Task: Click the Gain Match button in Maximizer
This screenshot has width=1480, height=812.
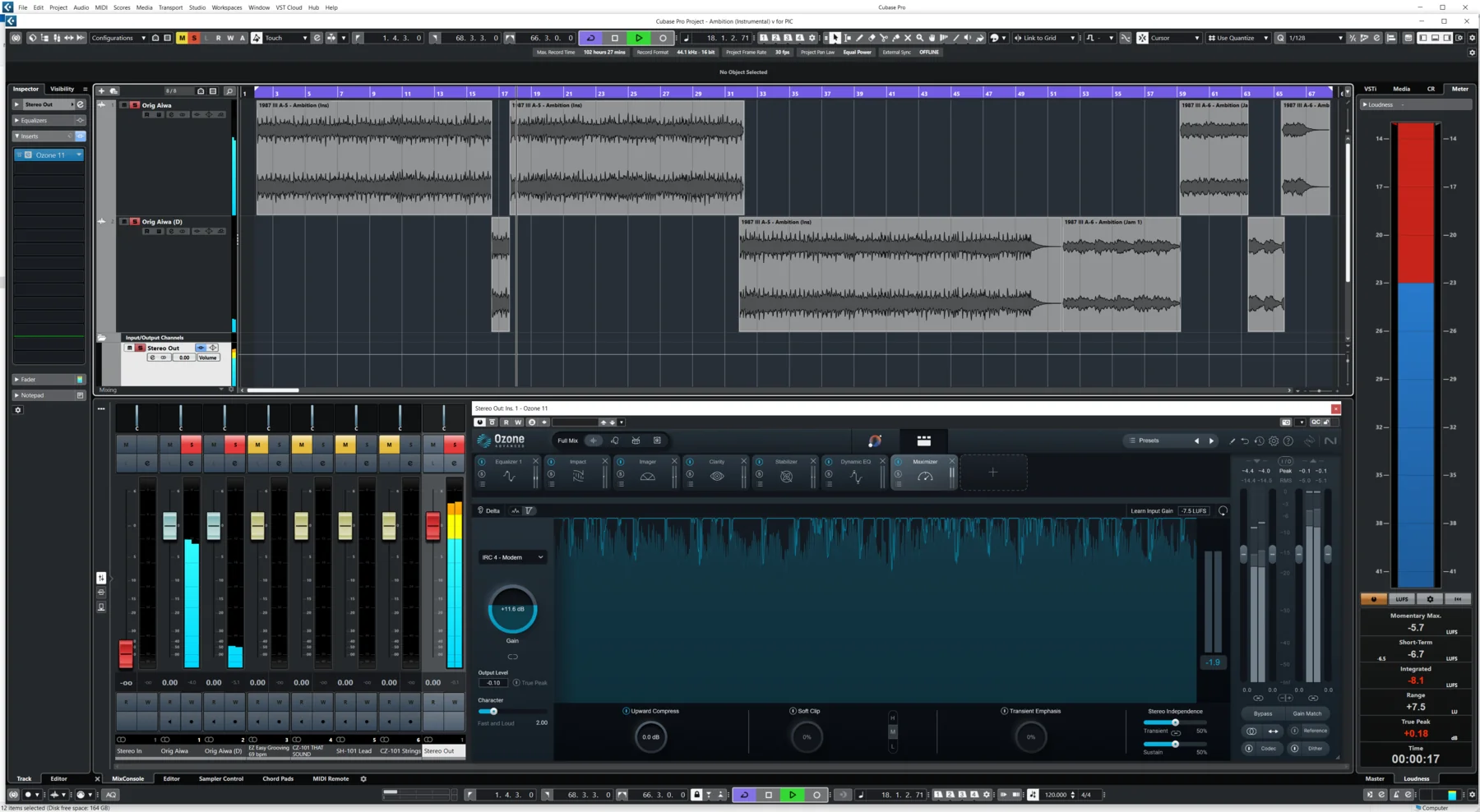Action: point(1307,713)
